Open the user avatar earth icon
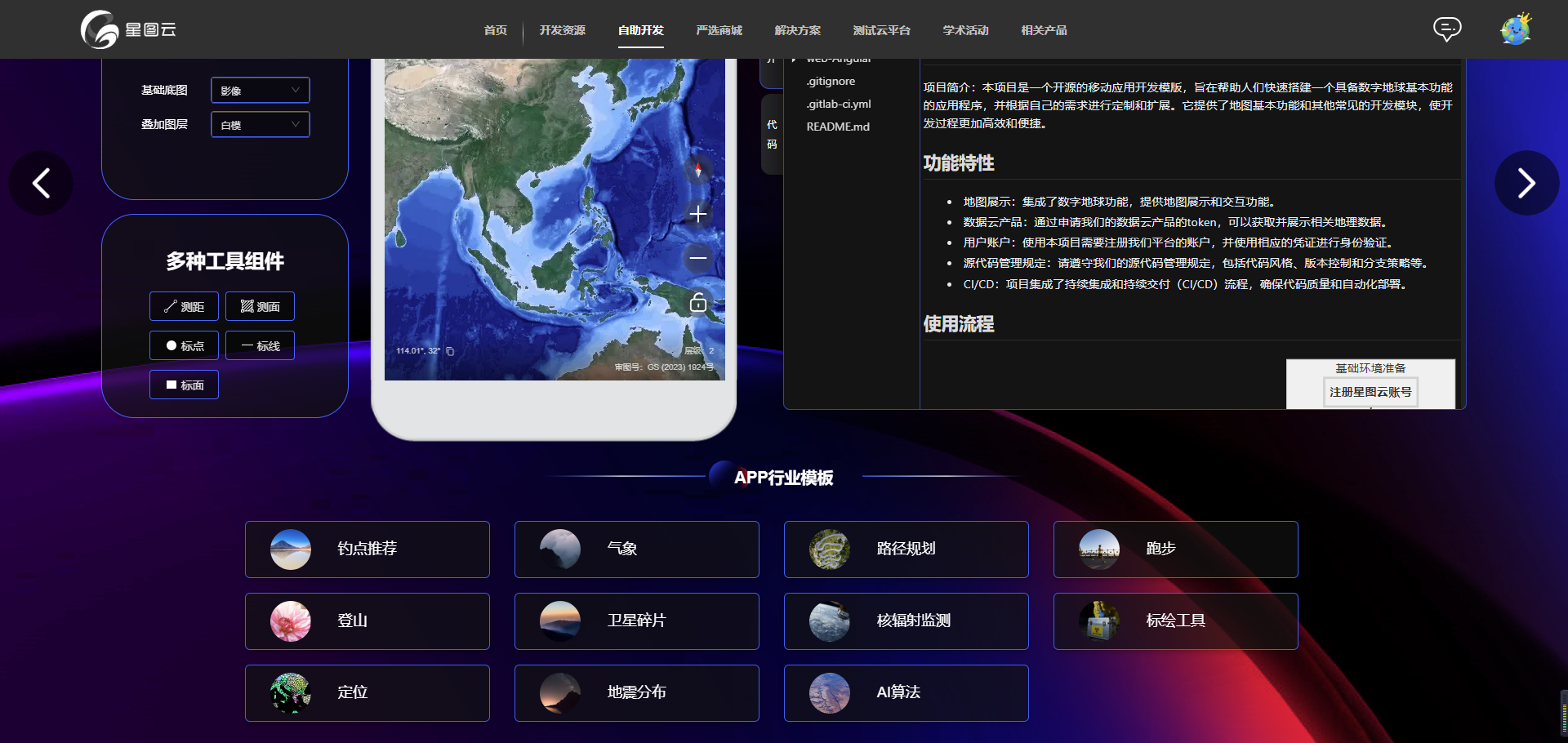The width and height of the screenshot is (1568, 743). [1516, 29]
